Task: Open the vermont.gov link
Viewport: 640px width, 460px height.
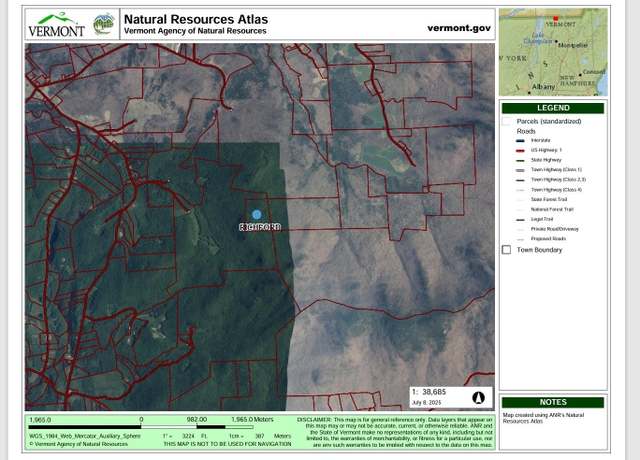Action: pos(459,28)
